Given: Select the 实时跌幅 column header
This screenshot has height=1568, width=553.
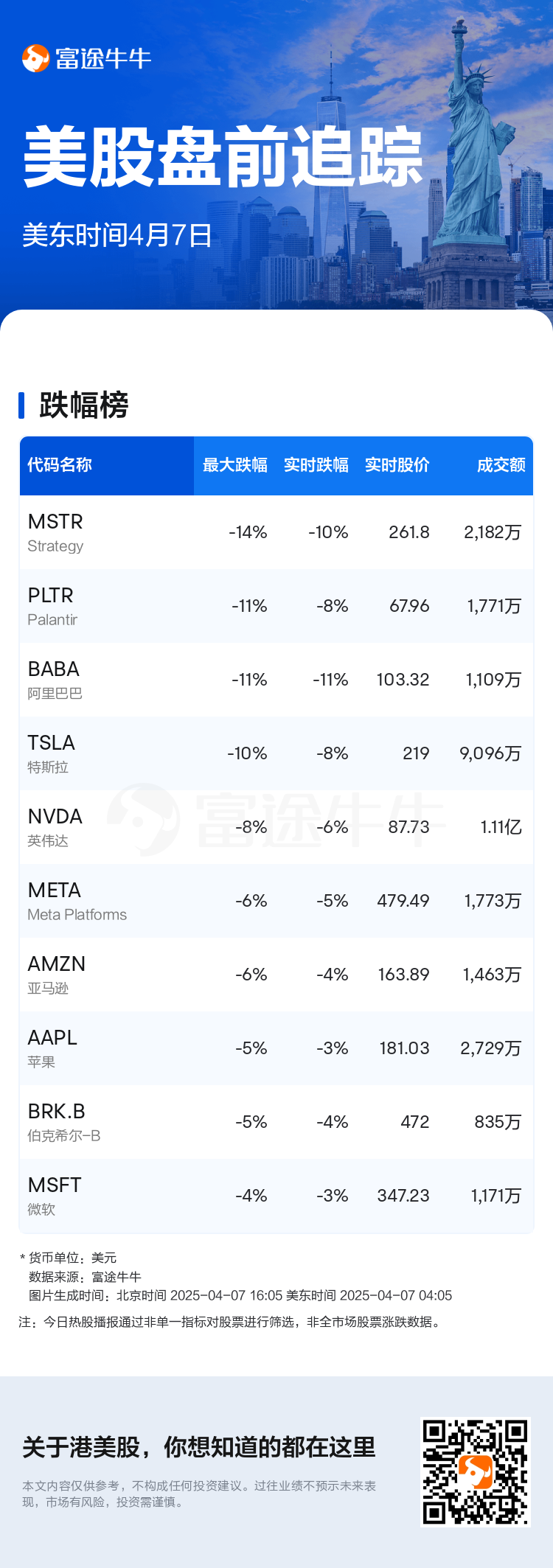Looking at the screenshot, I should coord(316,465).
